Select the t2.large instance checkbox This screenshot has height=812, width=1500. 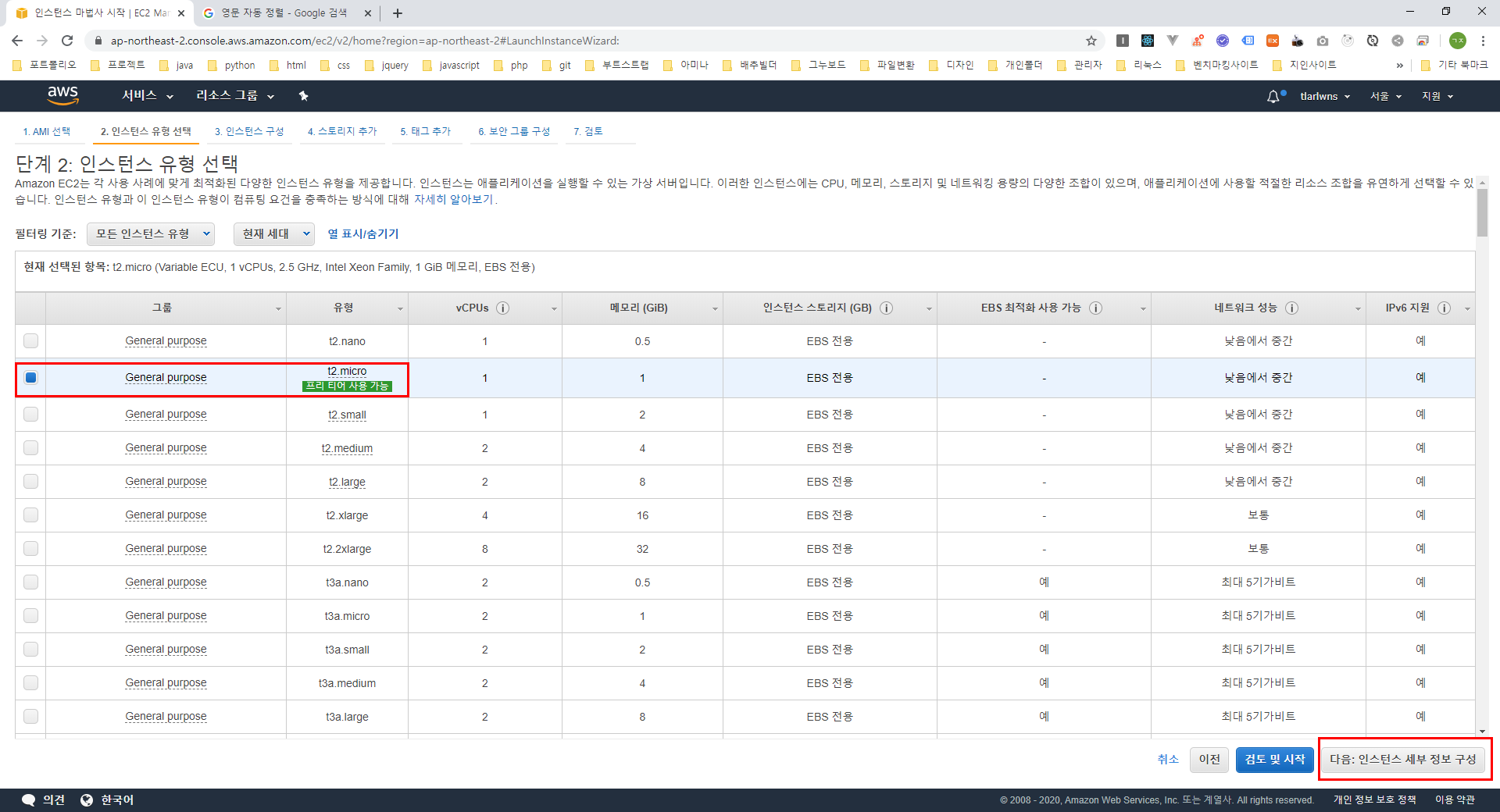[x=30, y=481]
